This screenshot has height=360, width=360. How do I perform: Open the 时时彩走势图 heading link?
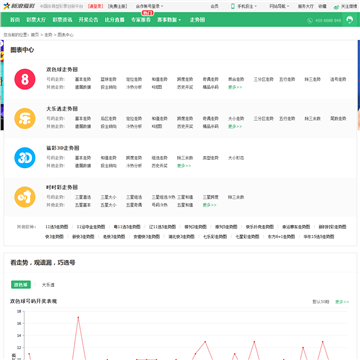pos(62,187)
